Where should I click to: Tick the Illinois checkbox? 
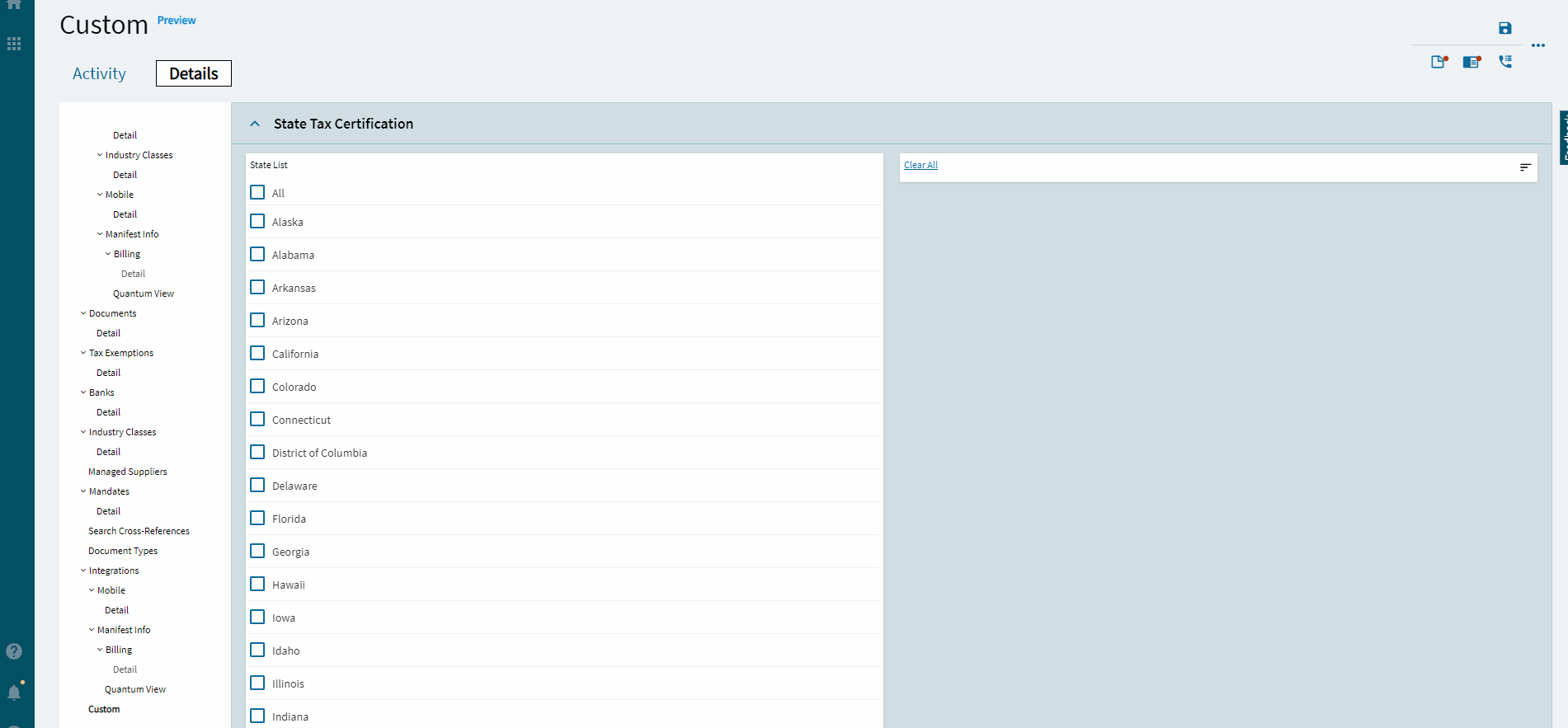257,683
